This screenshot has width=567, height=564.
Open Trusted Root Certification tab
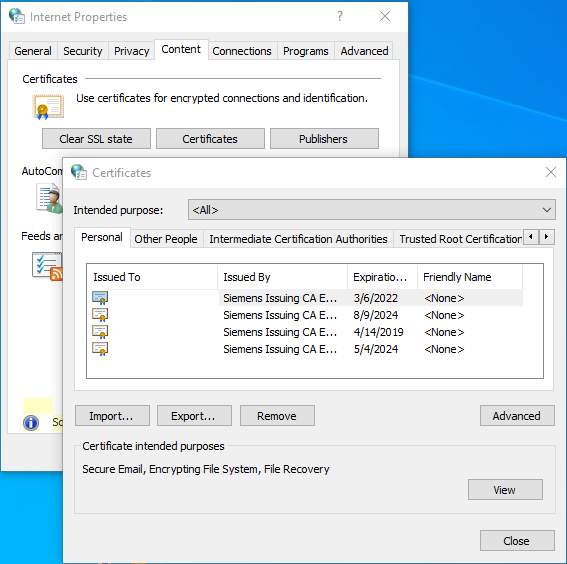[460, 239]
